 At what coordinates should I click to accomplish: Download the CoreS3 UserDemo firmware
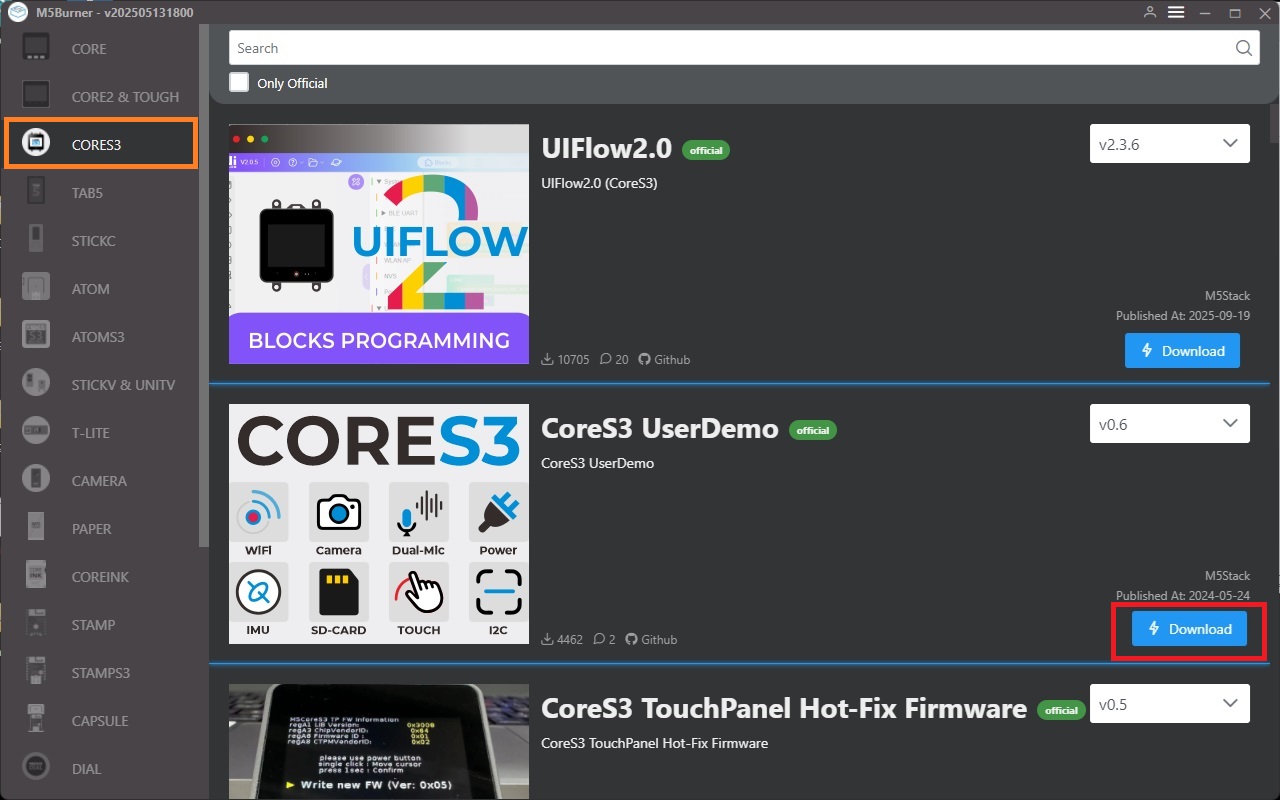point(1189,629)
